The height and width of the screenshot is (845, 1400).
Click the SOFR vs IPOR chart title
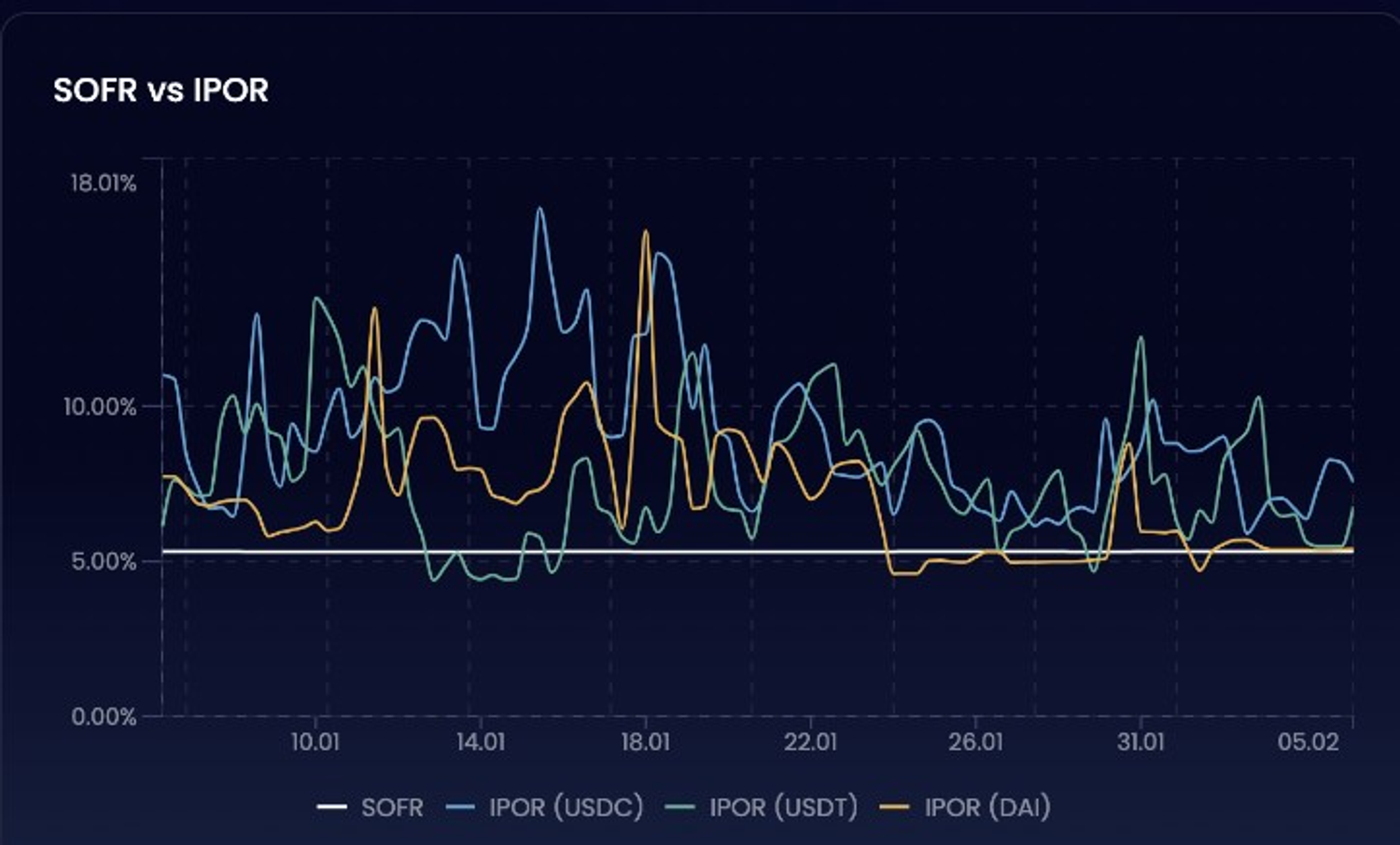161,91
